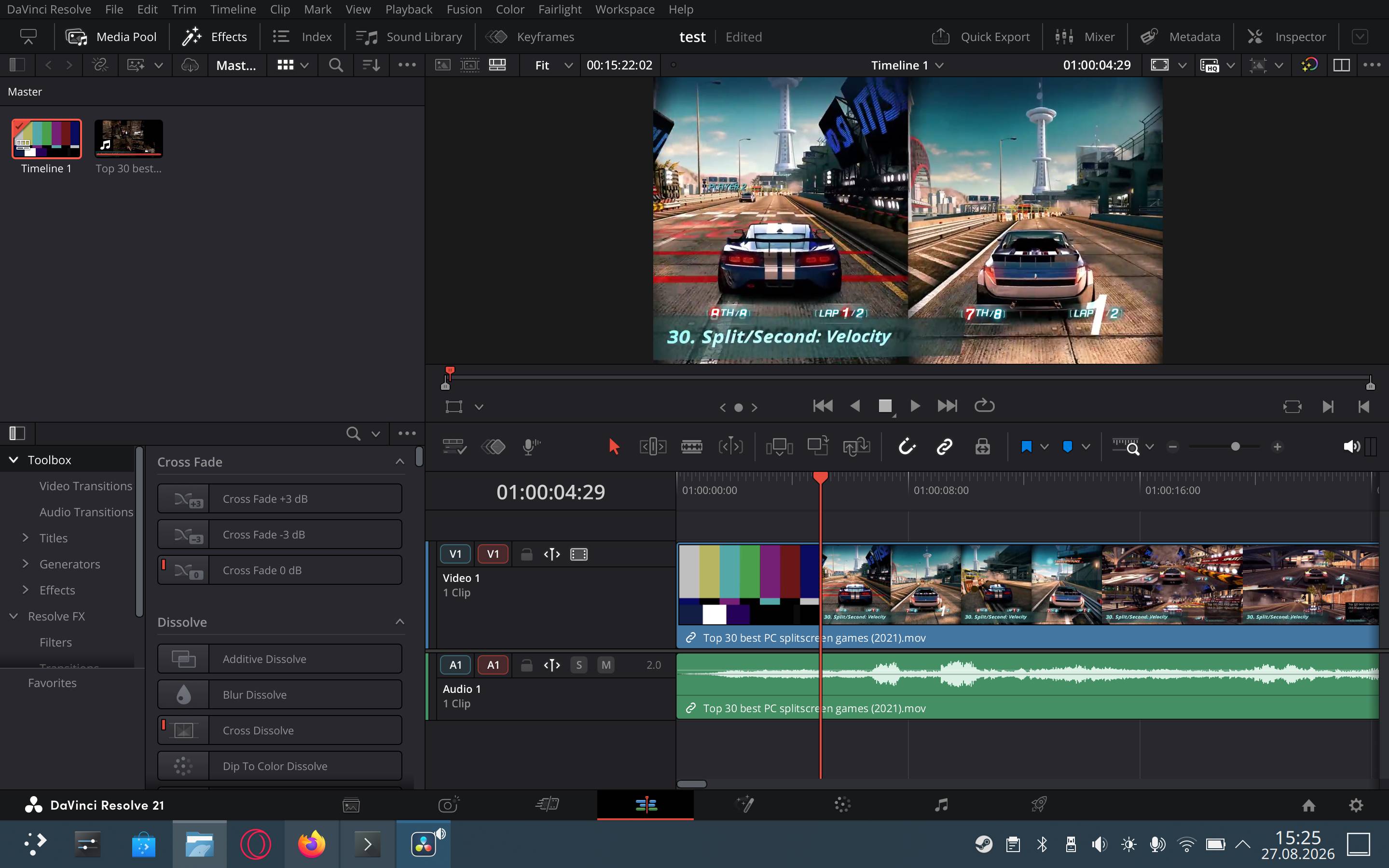1389x868 pixels.
Task: Click Quick Export
Action: click(981, 37)
